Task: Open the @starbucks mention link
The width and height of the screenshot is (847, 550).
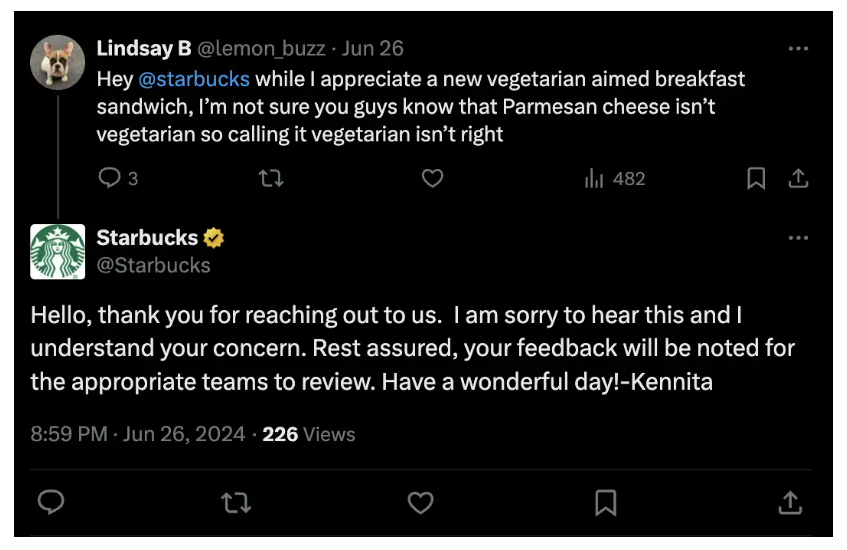Action: [x=194, y=79]
